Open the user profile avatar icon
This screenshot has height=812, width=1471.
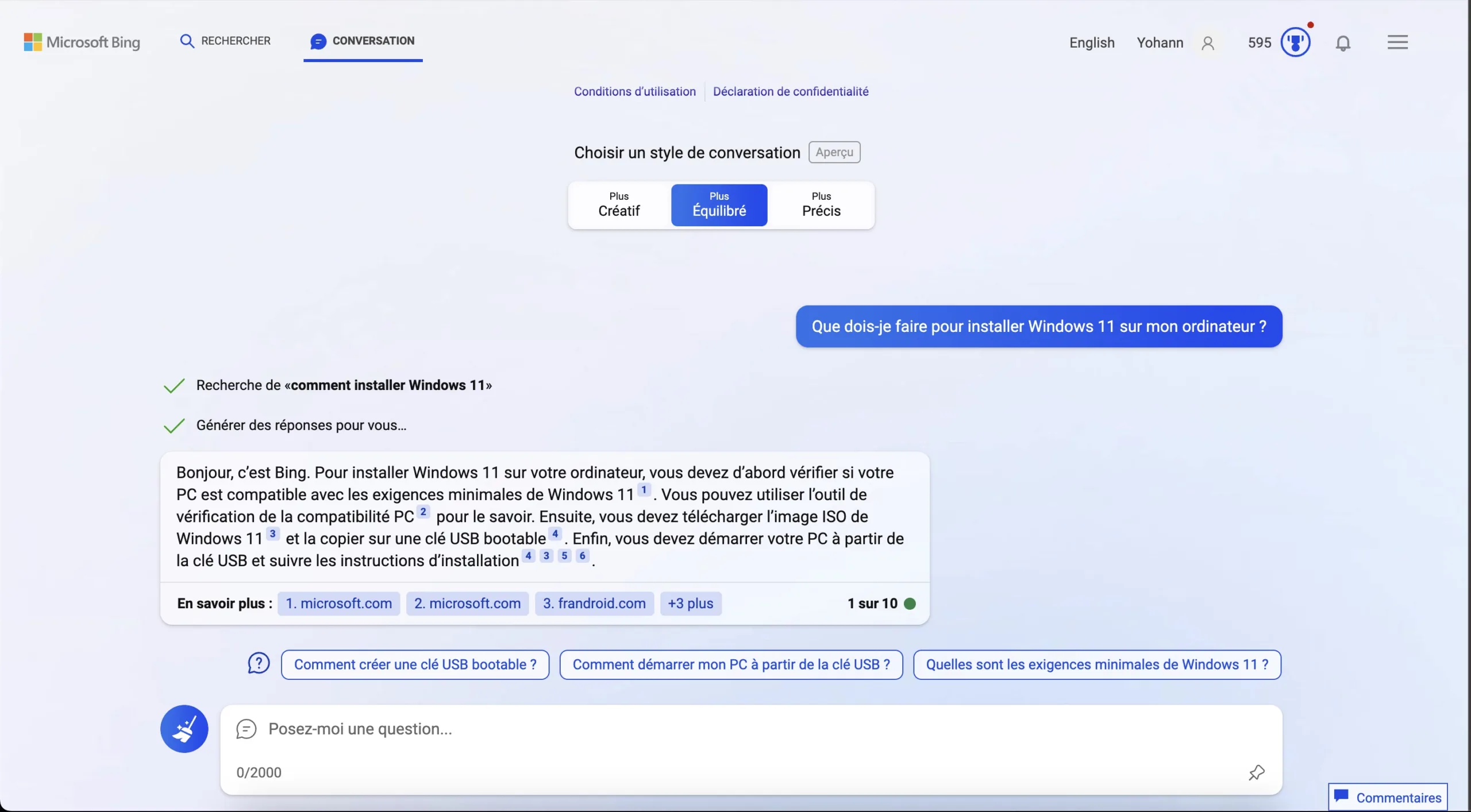[1208, 43]
